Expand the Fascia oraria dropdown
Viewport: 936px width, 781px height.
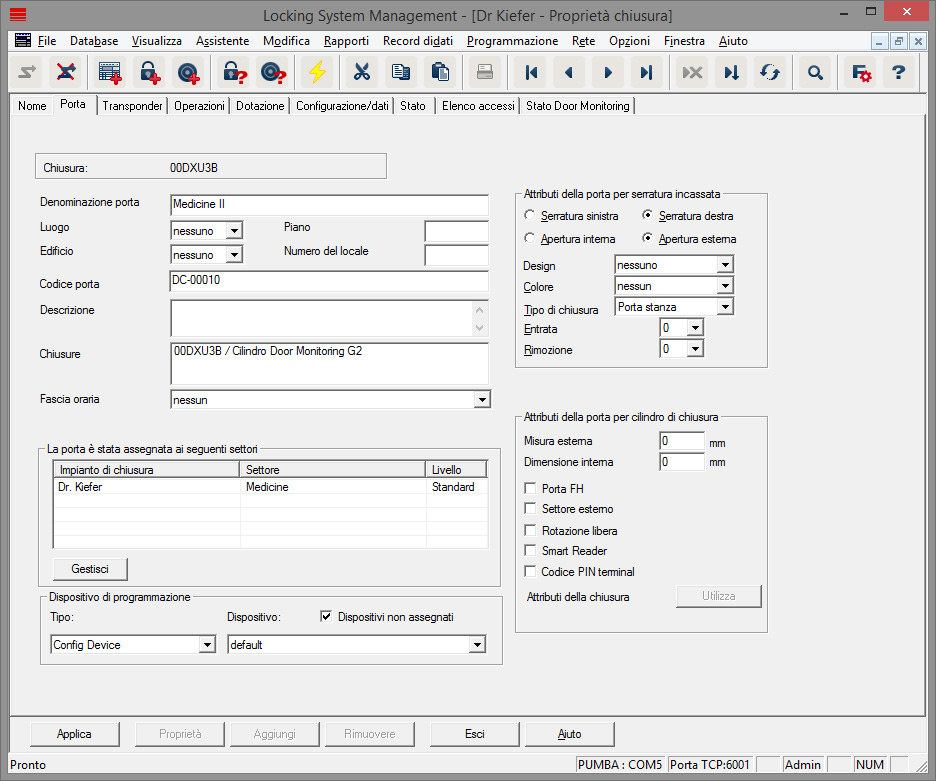pos(482,400)
